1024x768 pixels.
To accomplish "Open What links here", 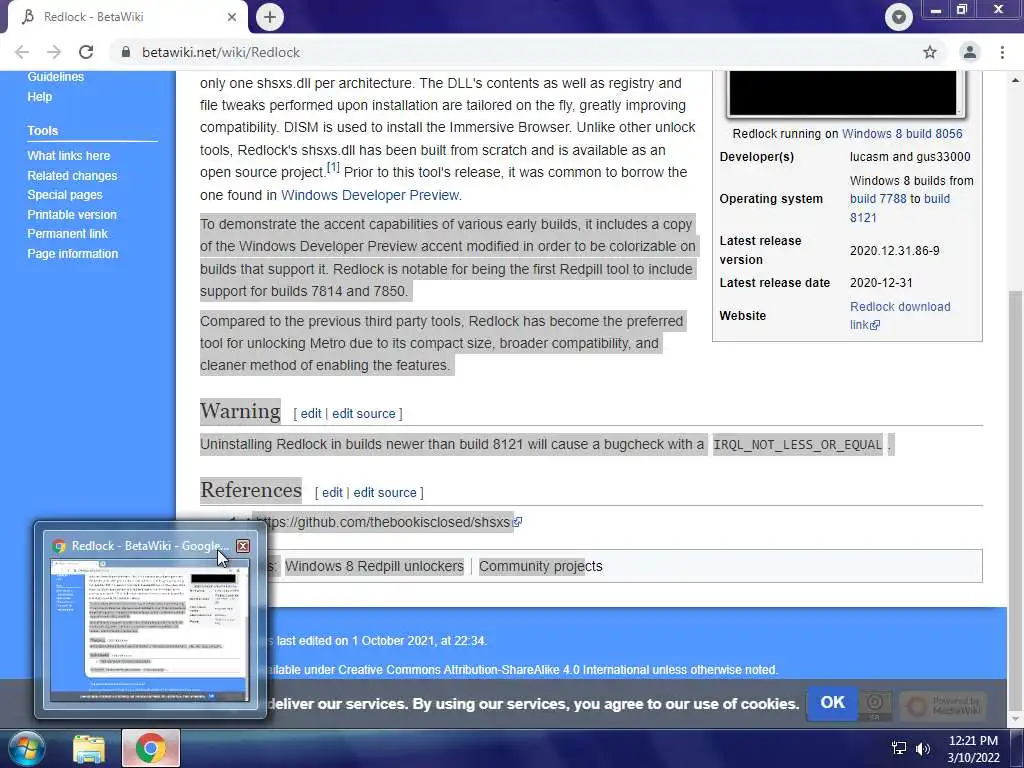I will pos(69,155).
